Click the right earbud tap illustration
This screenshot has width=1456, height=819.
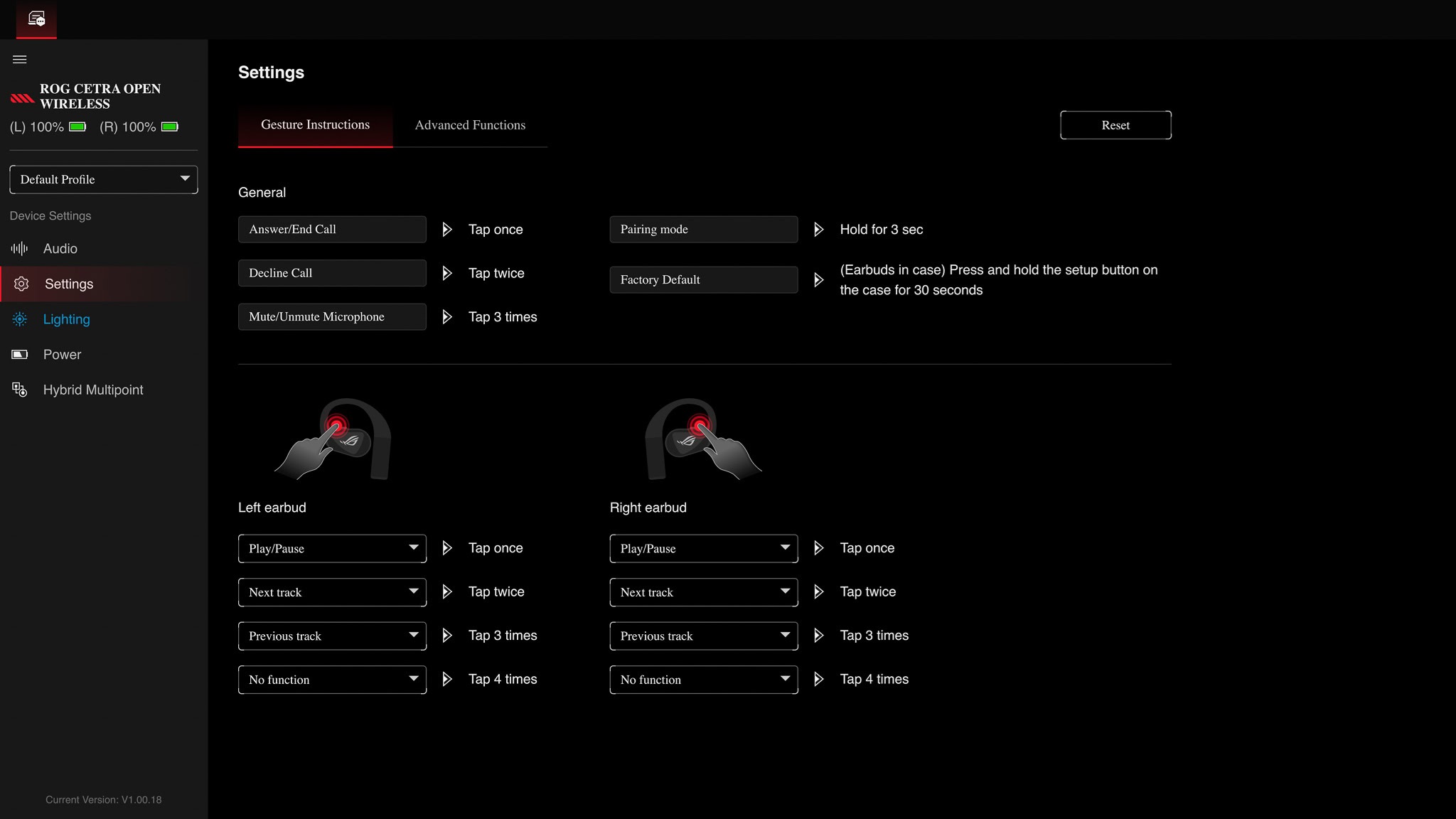pos(703,439)
